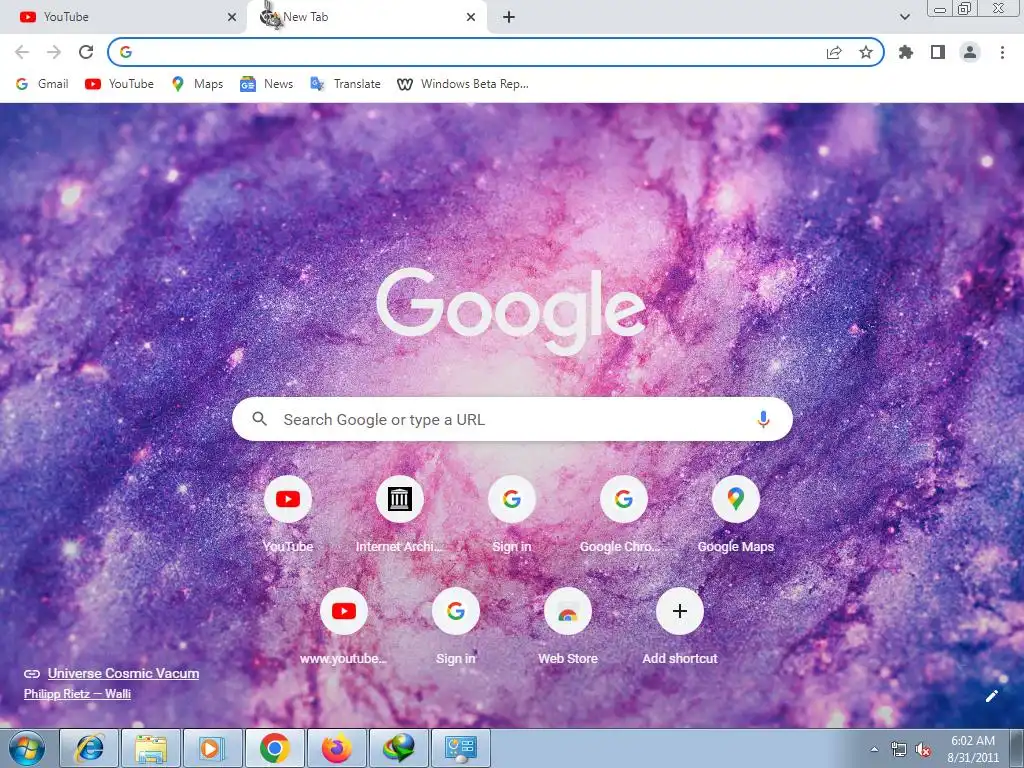This screenshot has height=768, width=1024.
Task: Open the YouTube shortcut tile
Action: (x=288, y=515)
